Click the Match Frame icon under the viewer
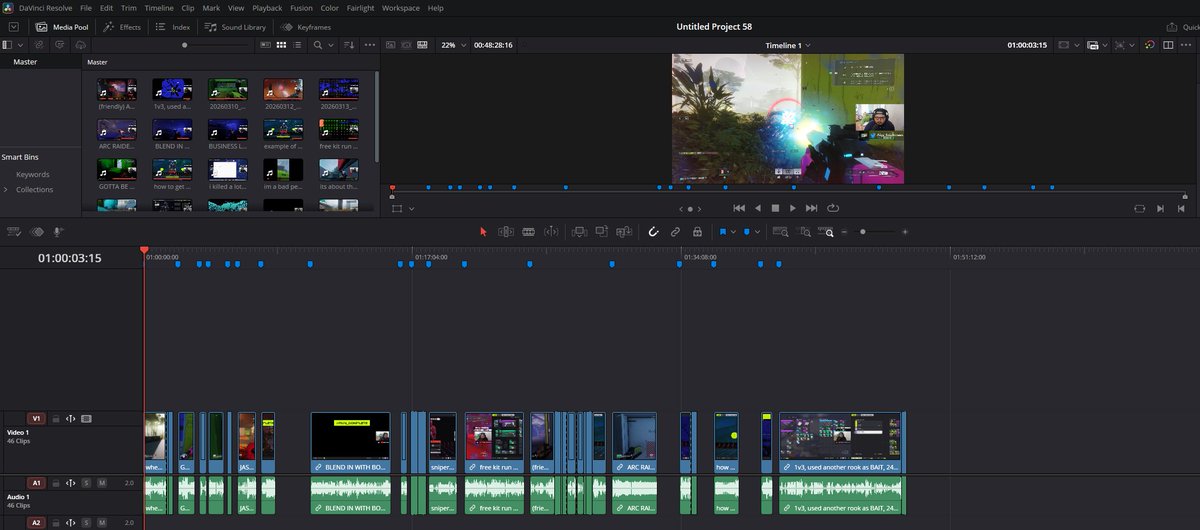1200x530 pixels. (x=1140, y=208)
